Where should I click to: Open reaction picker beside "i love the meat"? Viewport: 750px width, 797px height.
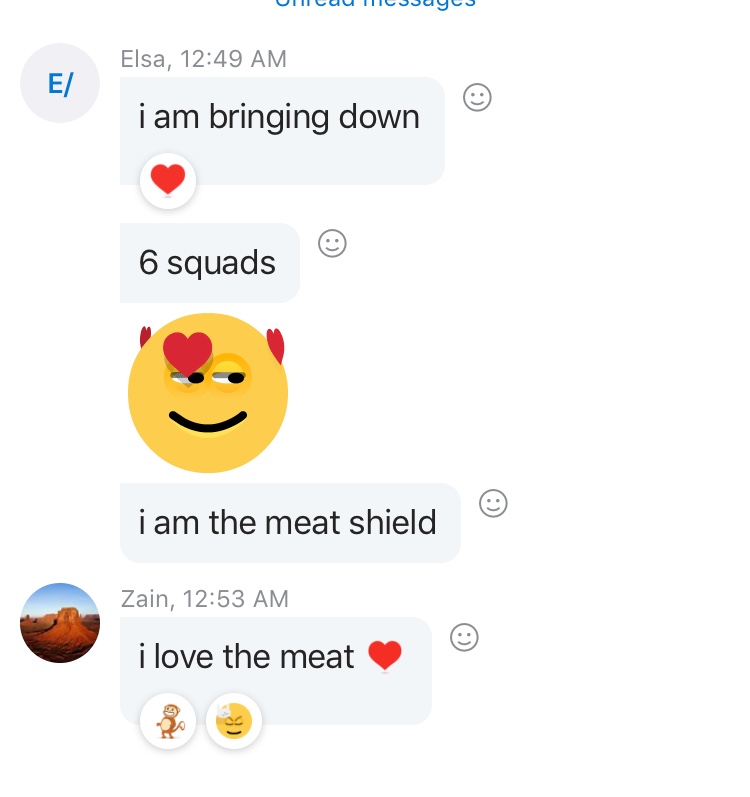[464, 637]
